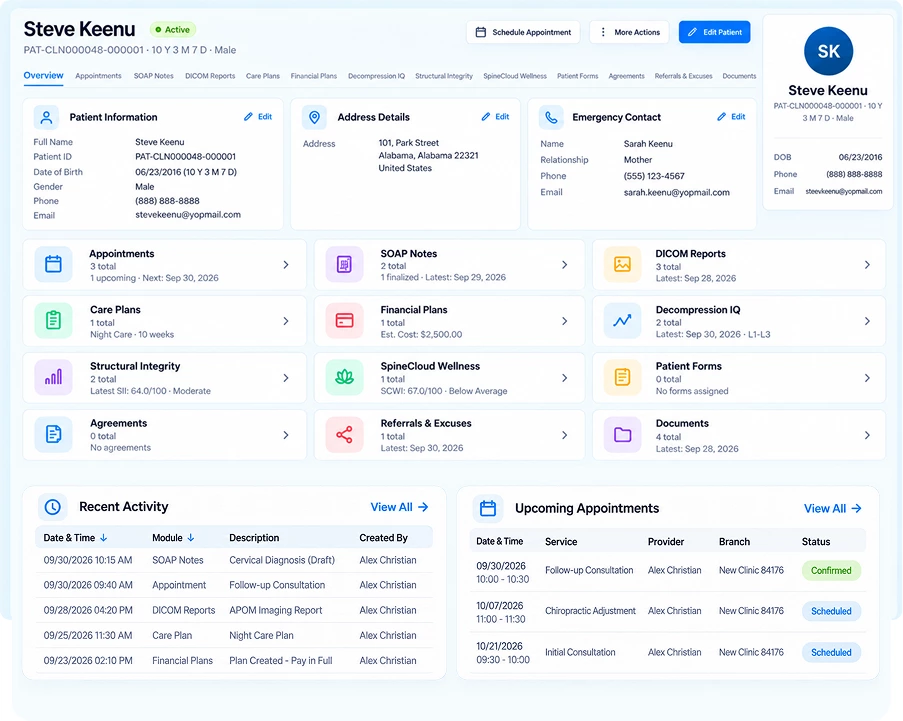Switch to the Appointments tab

tap(98, 76)
